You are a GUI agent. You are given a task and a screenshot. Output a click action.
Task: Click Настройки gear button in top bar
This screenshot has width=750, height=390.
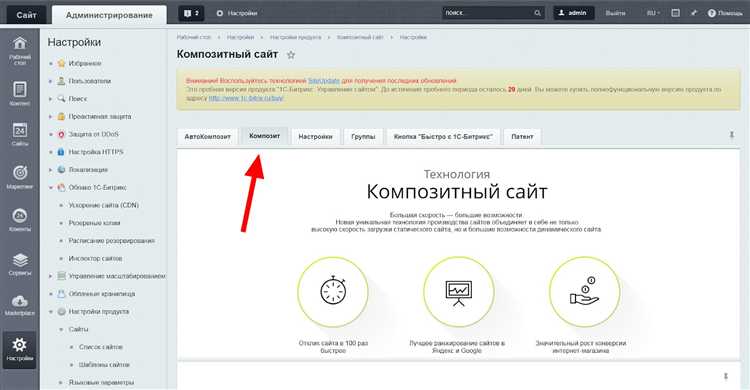(237, 13)
